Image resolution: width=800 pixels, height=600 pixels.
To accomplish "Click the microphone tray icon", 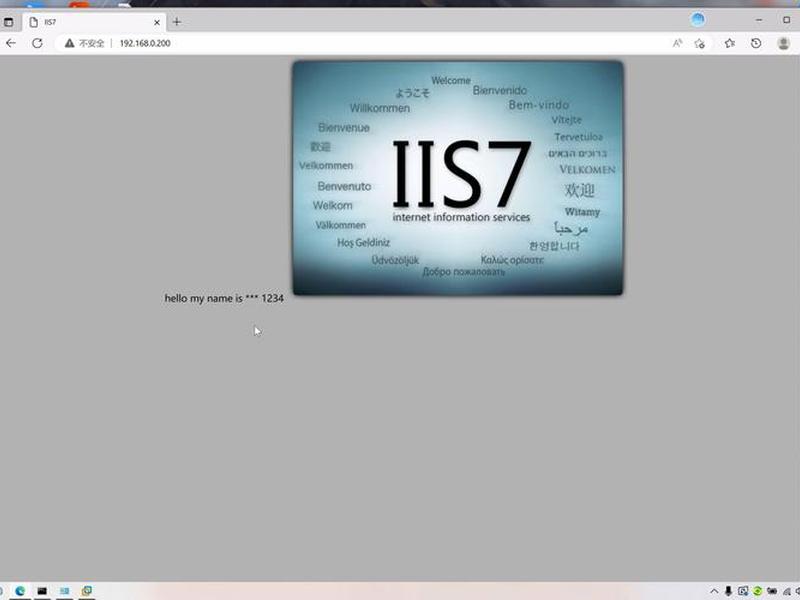I will point(728,591).
